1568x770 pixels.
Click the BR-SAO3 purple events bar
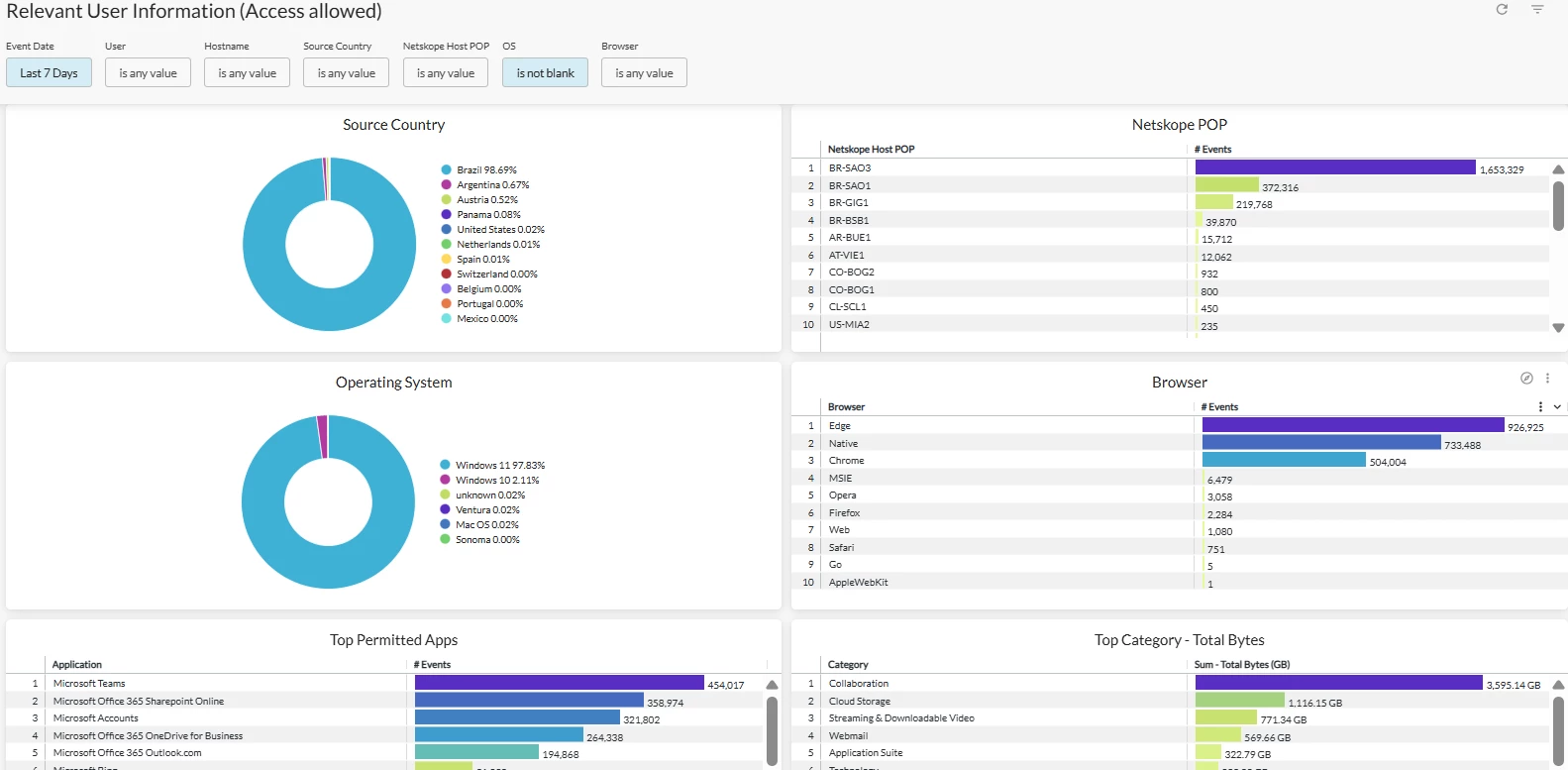tap(1335, 167)
